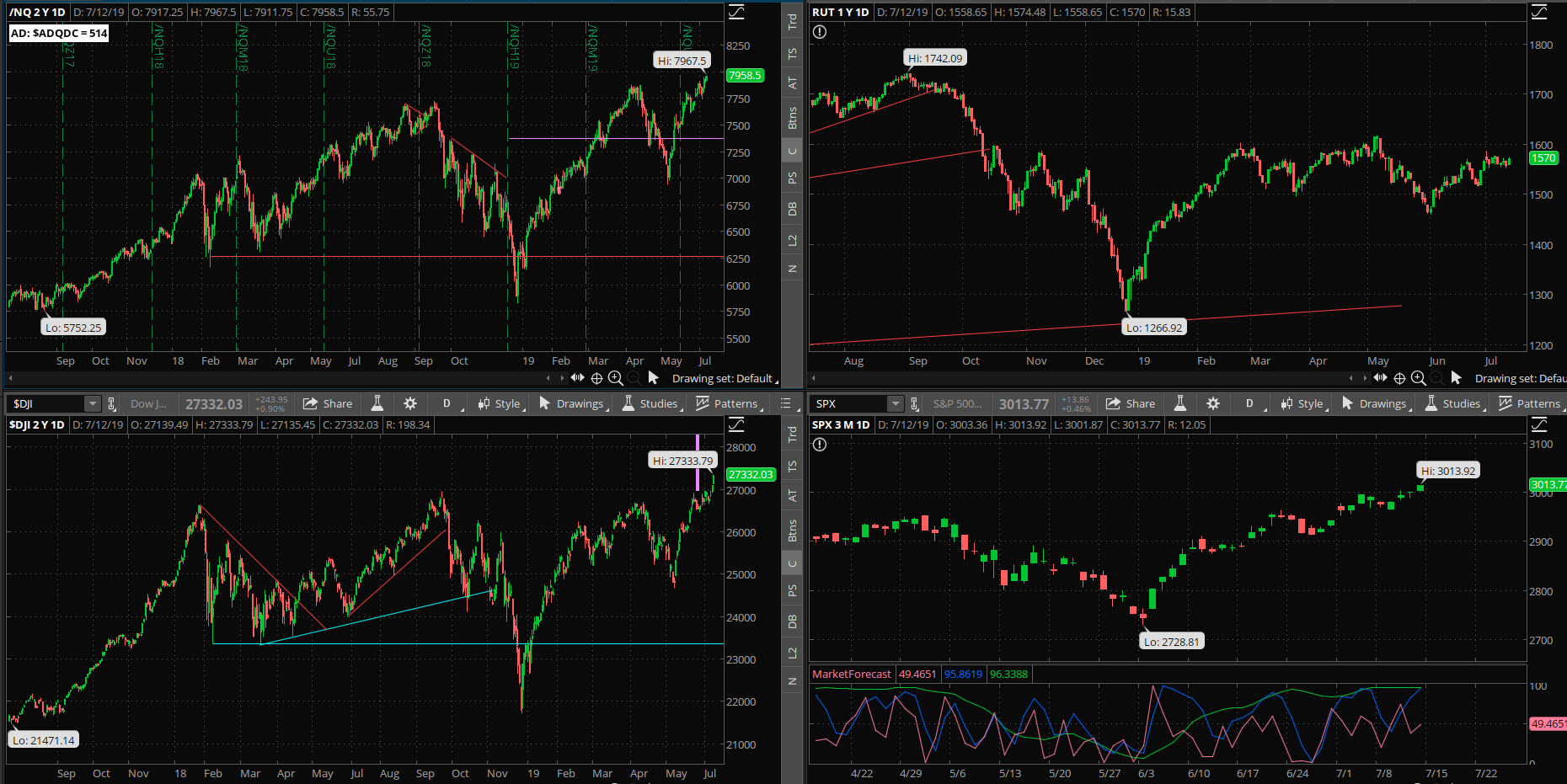Open the D timeframe dropdown on SPX chart

click(x=1249, y=403)
